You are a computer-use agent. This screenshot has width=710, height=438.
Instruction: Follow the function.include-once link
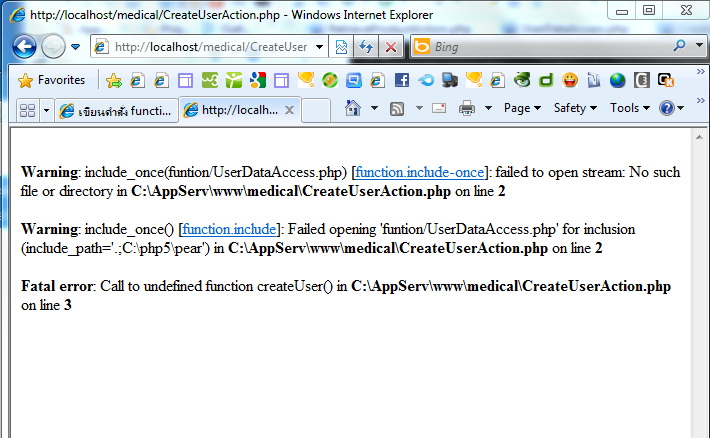pyautogui.click(x=420, y=172)
